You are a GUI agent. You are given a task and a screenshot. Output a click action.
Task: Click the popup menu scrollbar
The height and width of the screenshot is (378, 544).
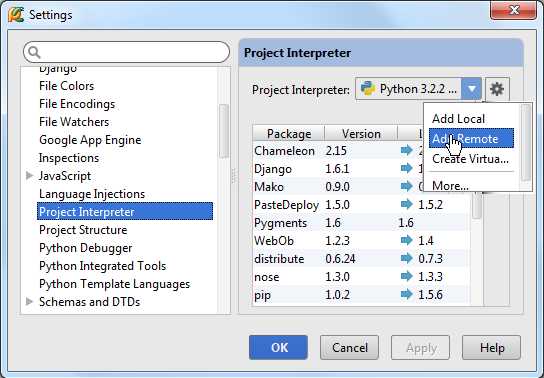click(526, 142)
